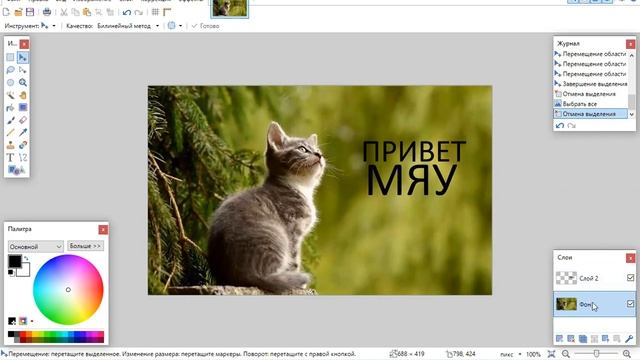The width and height of the screenshot is (640, 360).
Task: Click the Undo arrow in top toolbar
Action: coord(127,12)
